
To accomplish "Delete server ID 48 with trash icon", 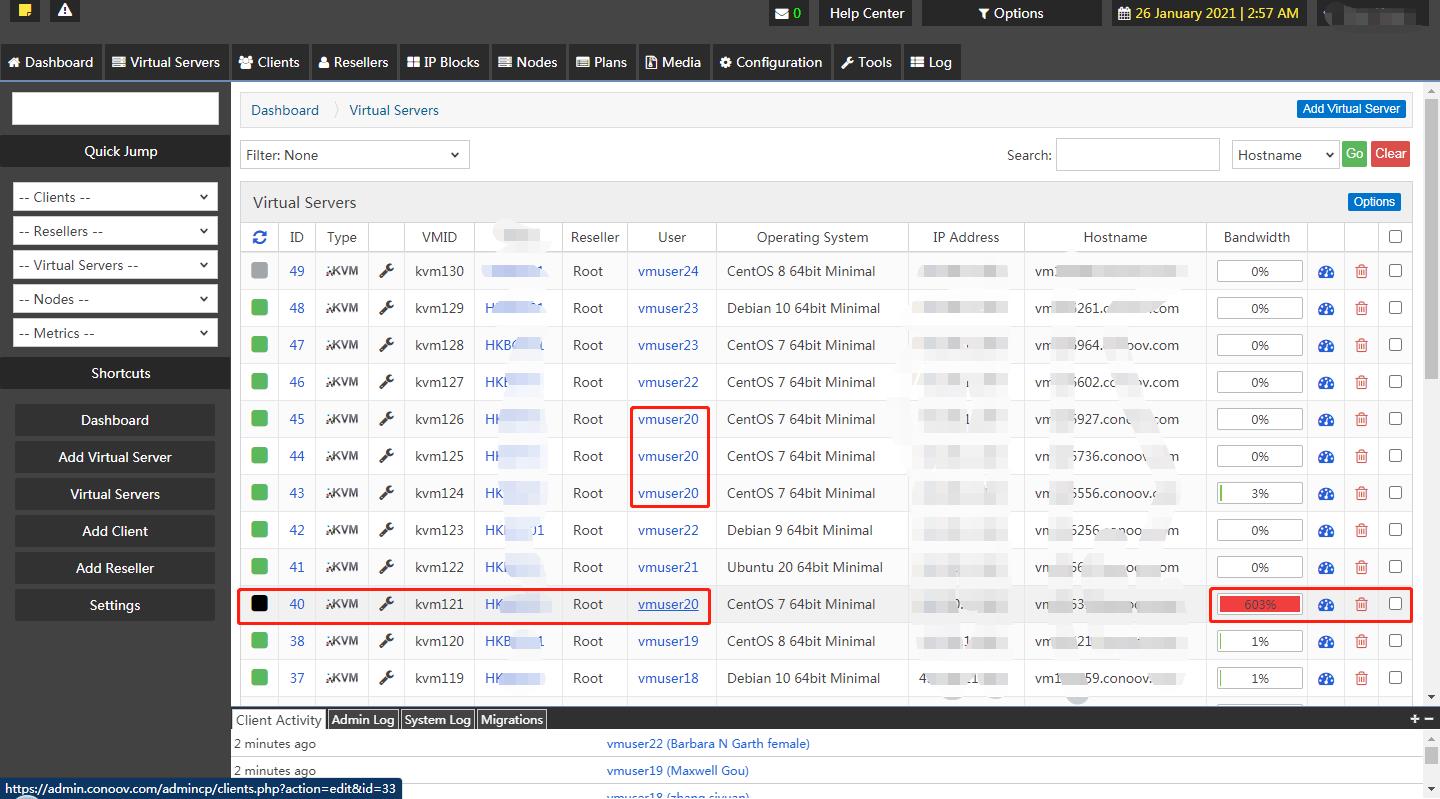I will pos(1361,308).
